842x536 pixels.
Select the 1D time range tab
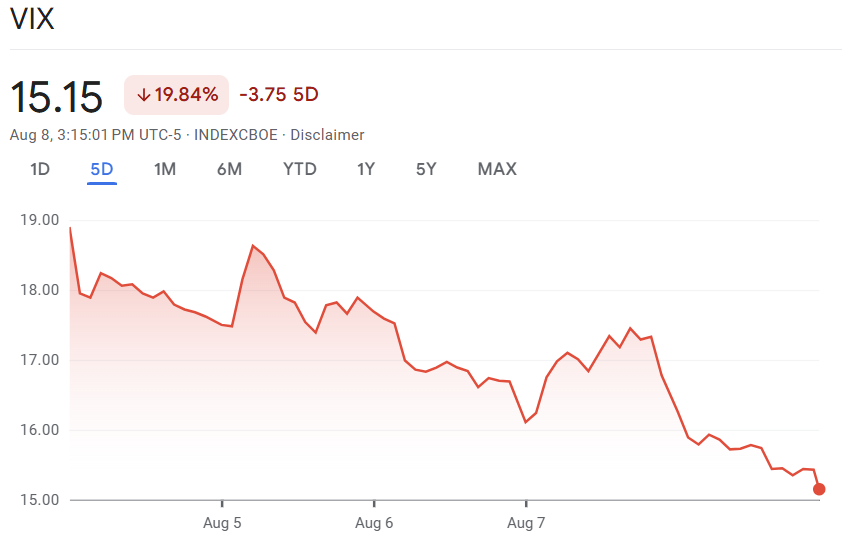tap(40, 169)
